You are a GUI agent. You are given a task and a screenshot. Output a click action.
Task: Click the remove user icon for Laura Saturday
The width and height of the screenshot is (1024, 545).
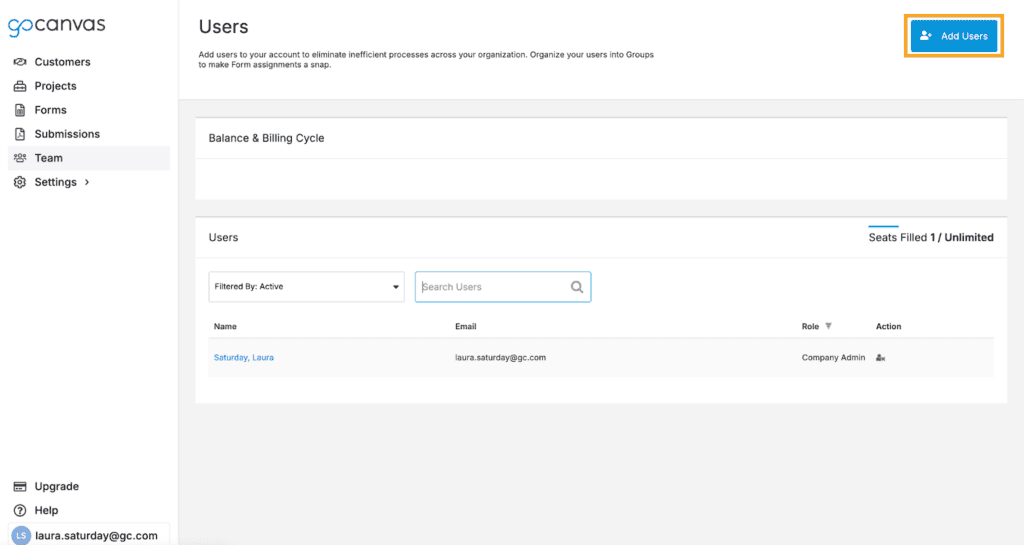pos(880,358)
